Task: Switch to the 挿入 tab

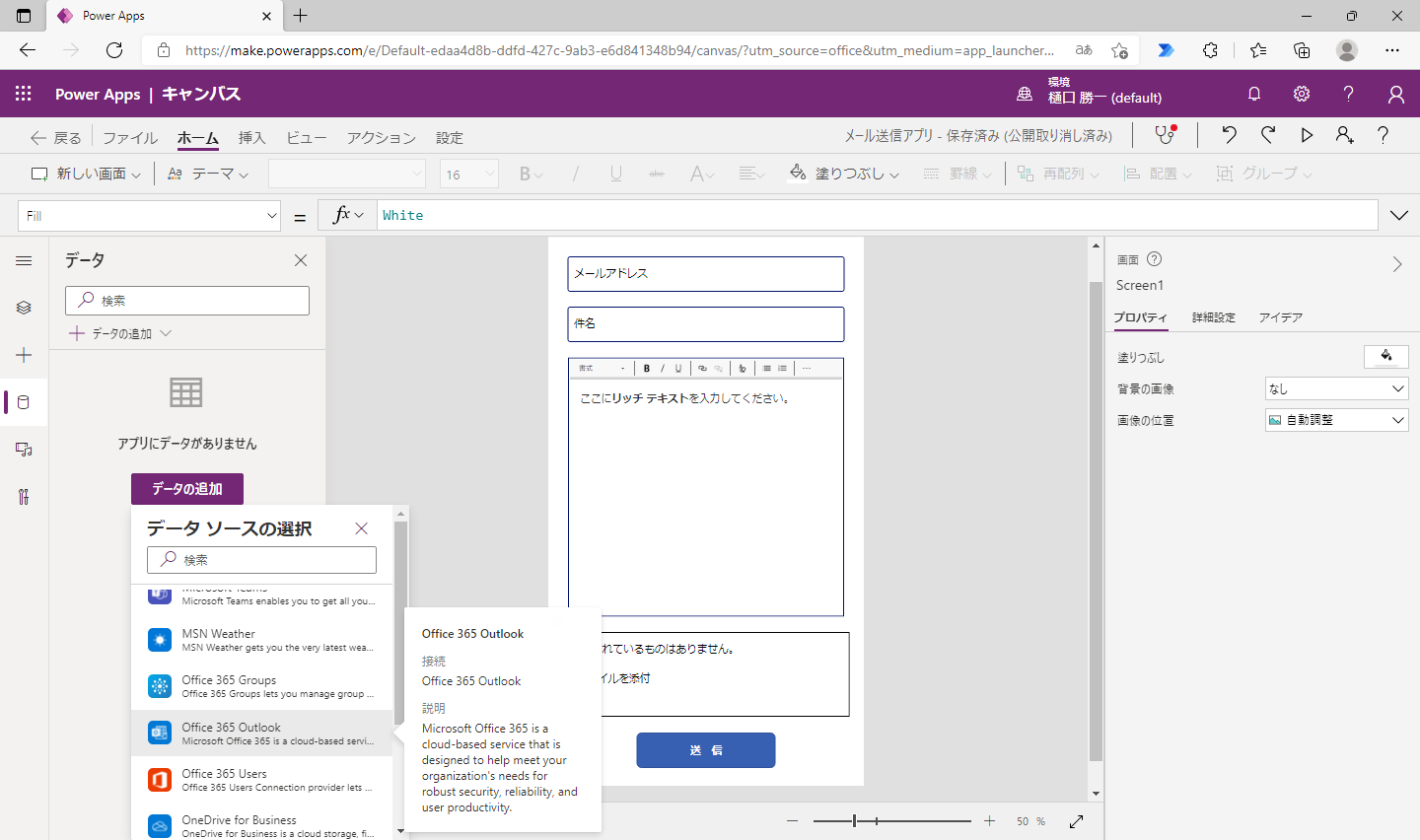Action: [x=252, y=138]
